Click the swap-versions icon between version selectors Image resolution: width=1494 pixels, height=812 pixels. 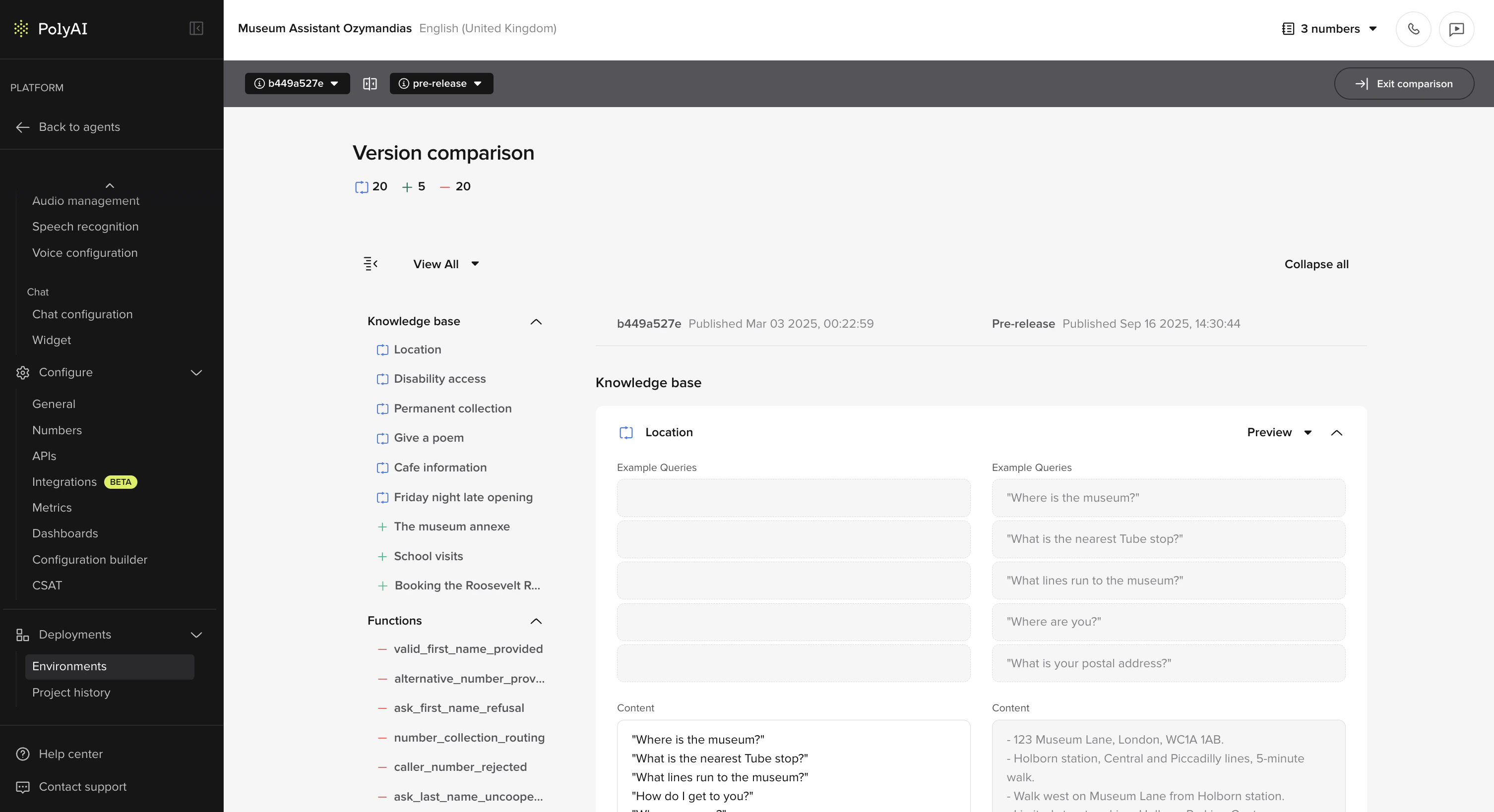click(370, 83)
